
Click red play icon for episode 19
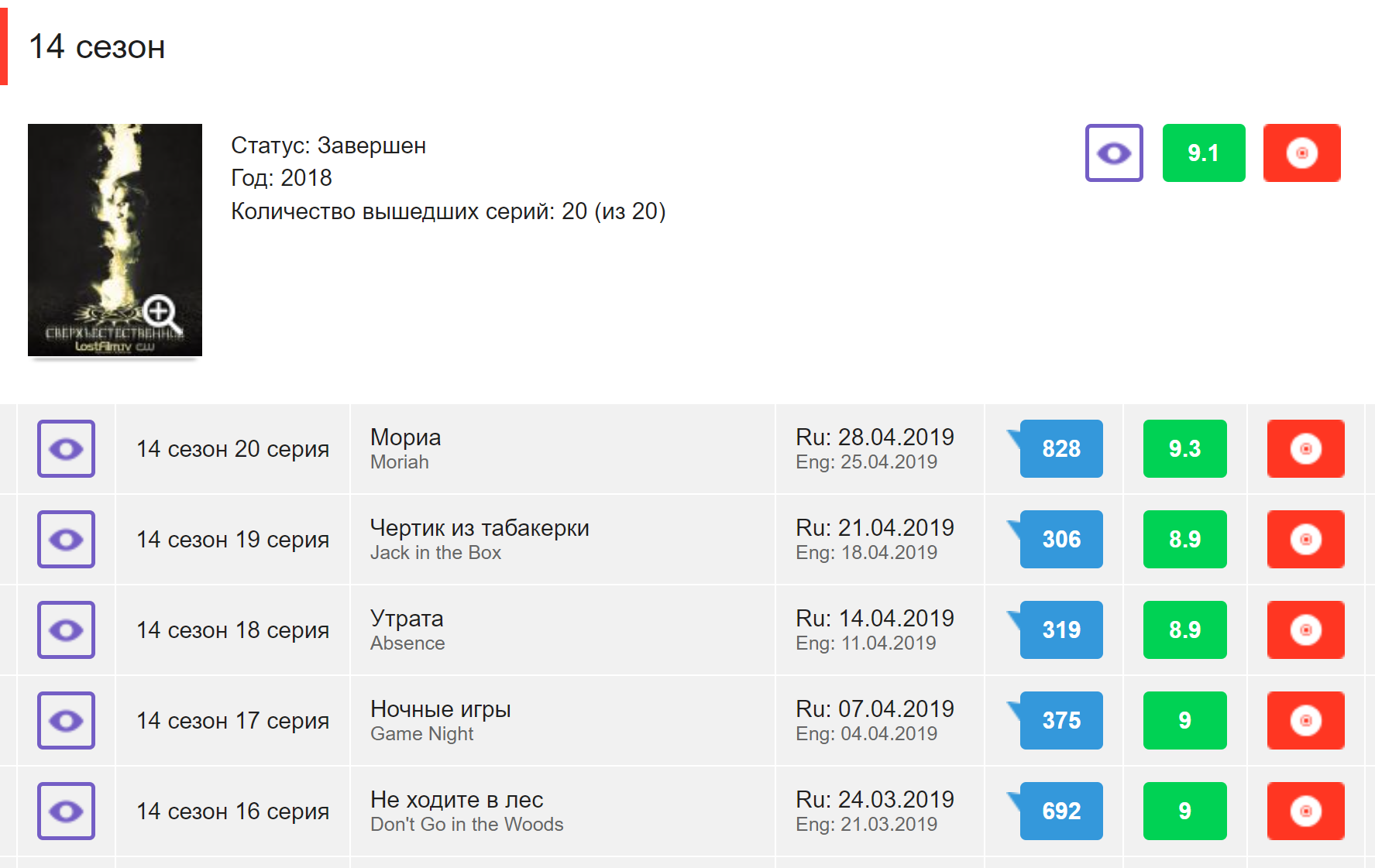point(1305,539)
